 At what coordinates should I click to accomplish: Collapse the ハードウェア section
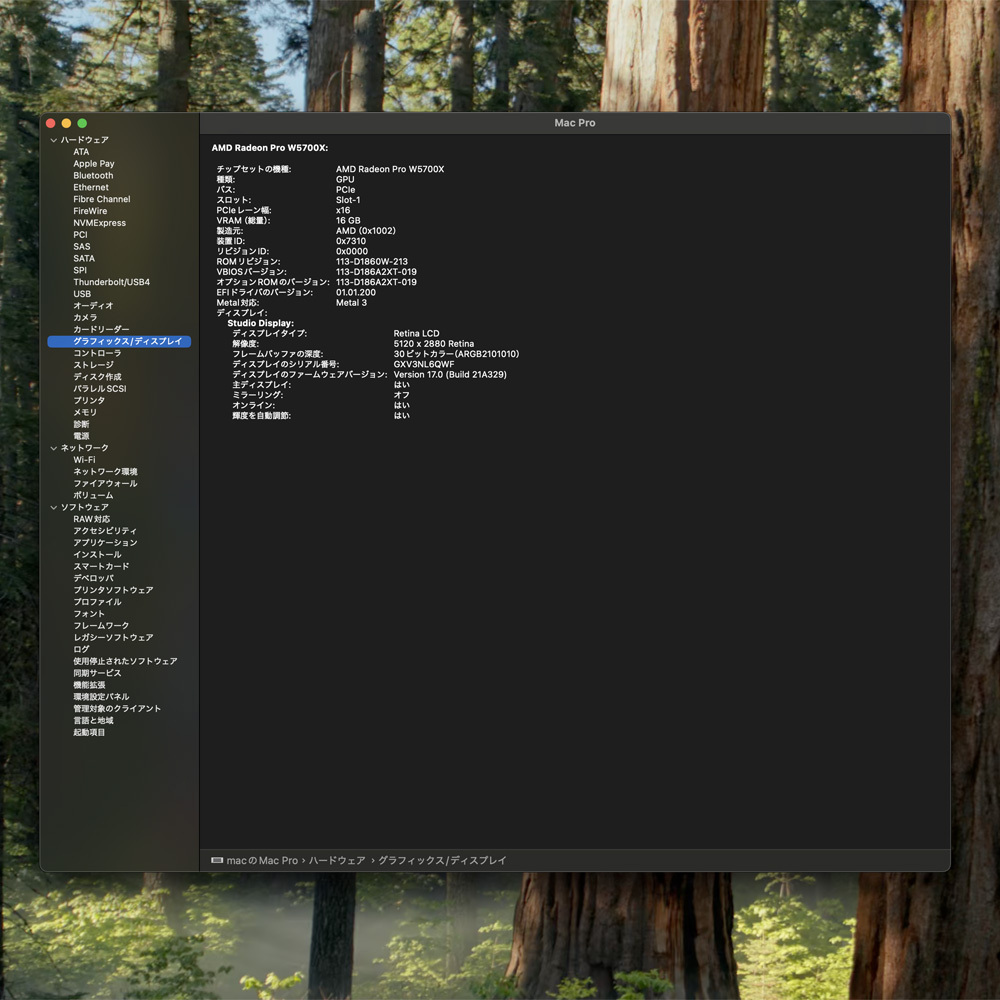(x=54, y=140)
